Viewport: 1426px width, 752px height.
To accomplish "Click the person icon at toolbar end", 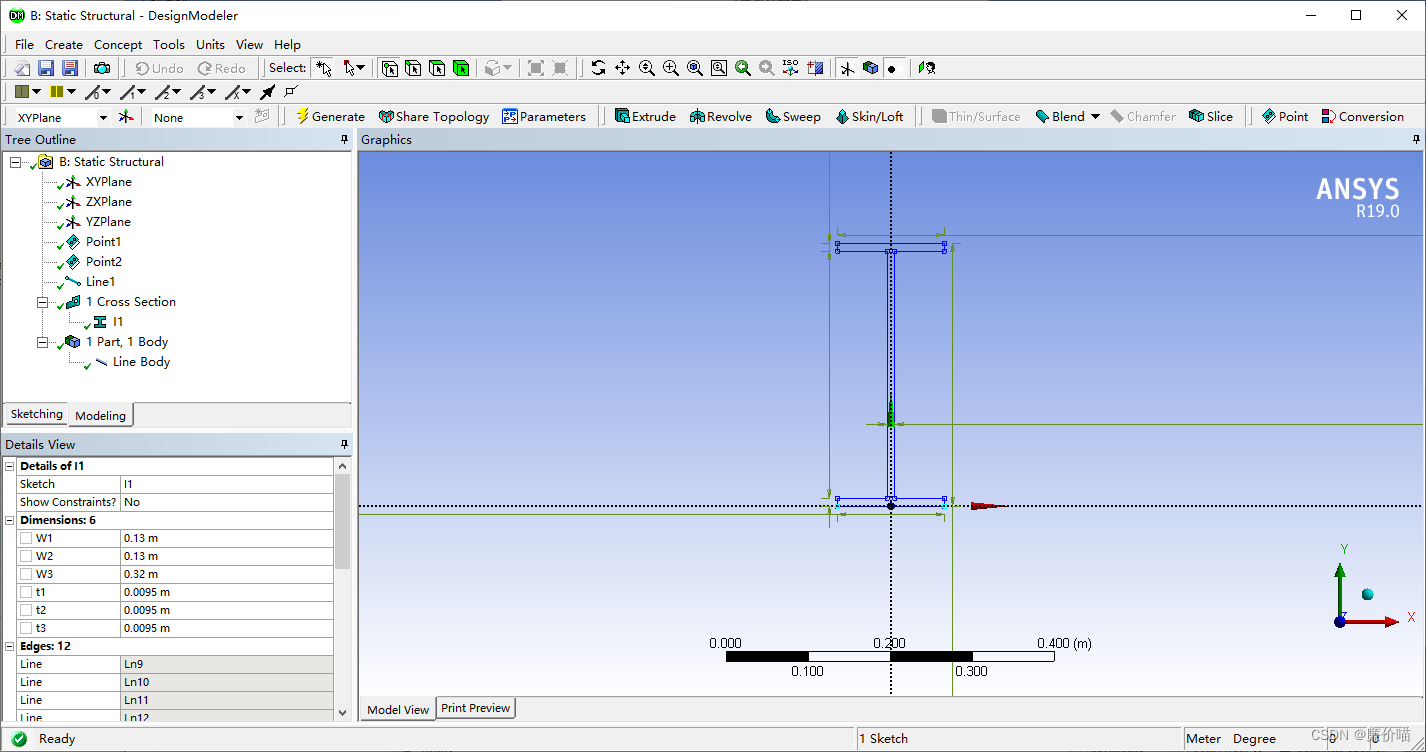I will pos(927,68).
